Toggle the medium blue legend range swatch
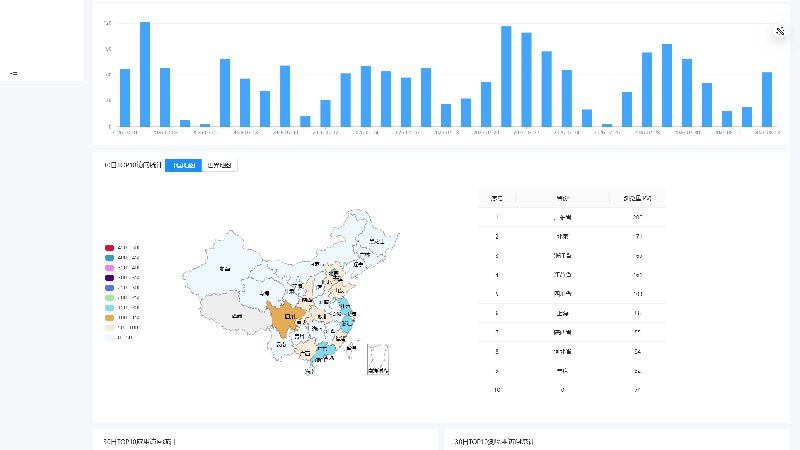Image resolution: width=800 pixels, height=450 pixels. [109, 288]
